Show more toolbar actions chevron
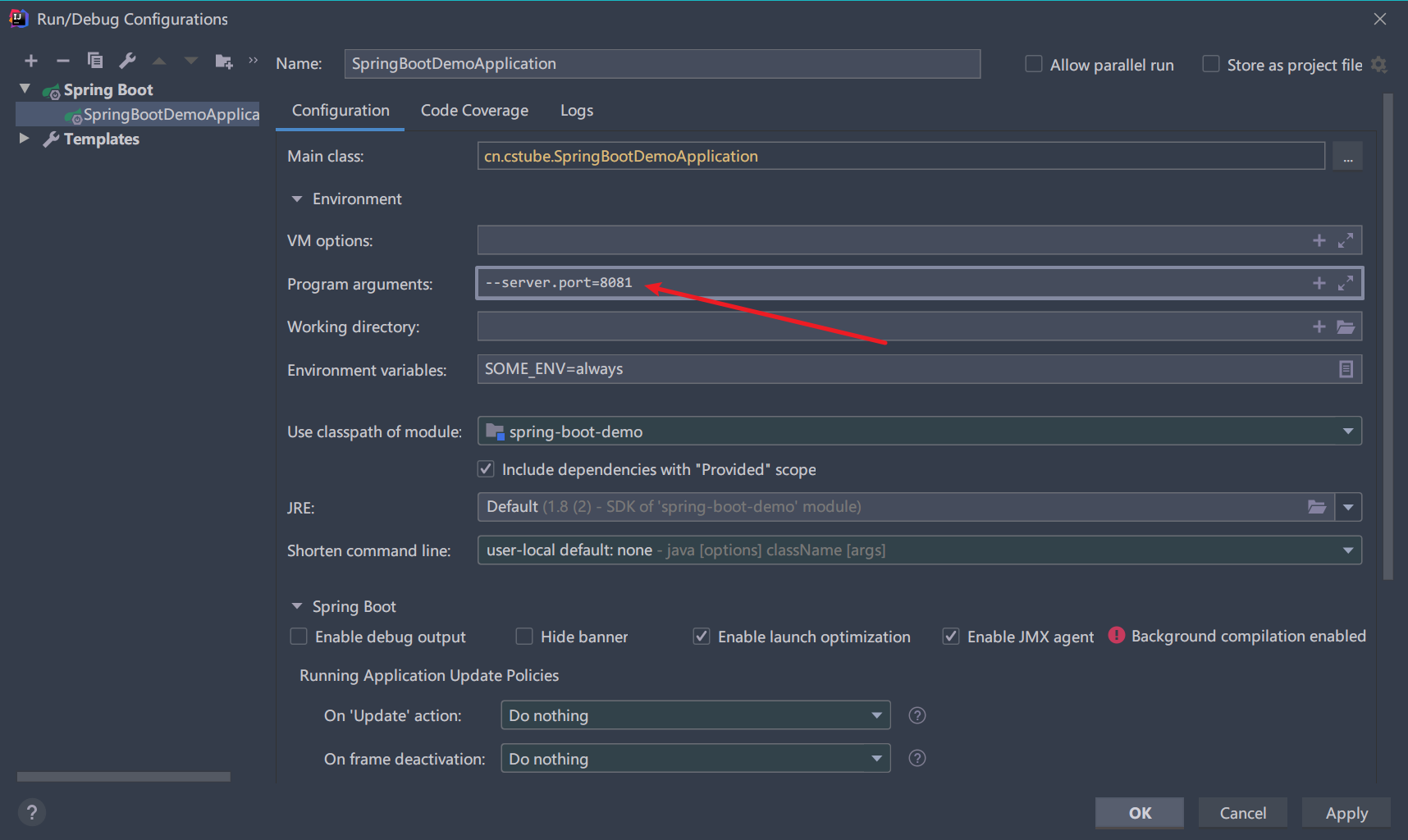1408x840 pixels. pyautogui.click(x=254, y=60)
